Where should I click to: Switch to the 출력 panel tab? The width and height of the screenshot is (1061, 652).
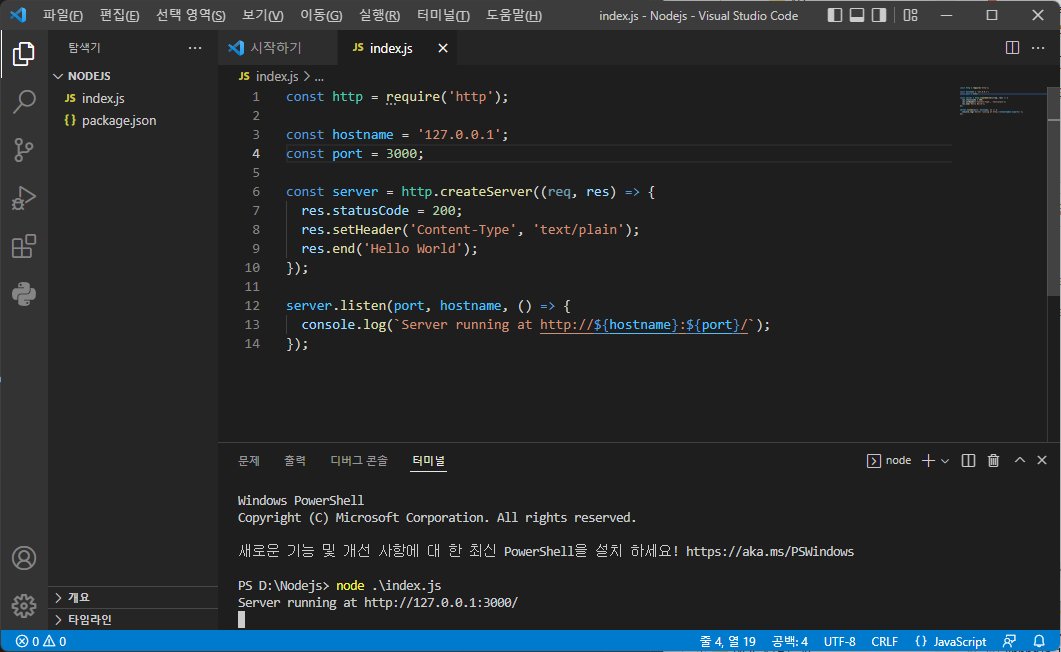[x=294, y=461]
